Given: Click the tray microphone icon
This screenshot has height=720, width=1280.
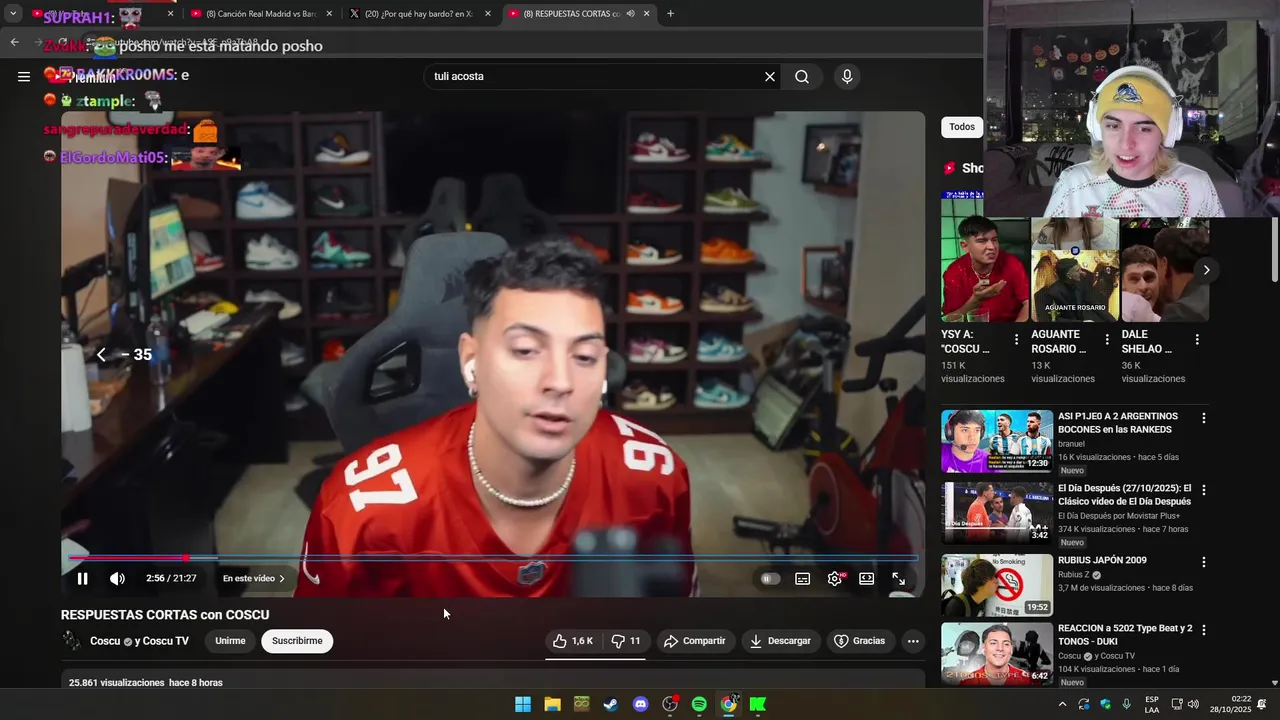Looking at the screenshot, I should [1127, 704].
